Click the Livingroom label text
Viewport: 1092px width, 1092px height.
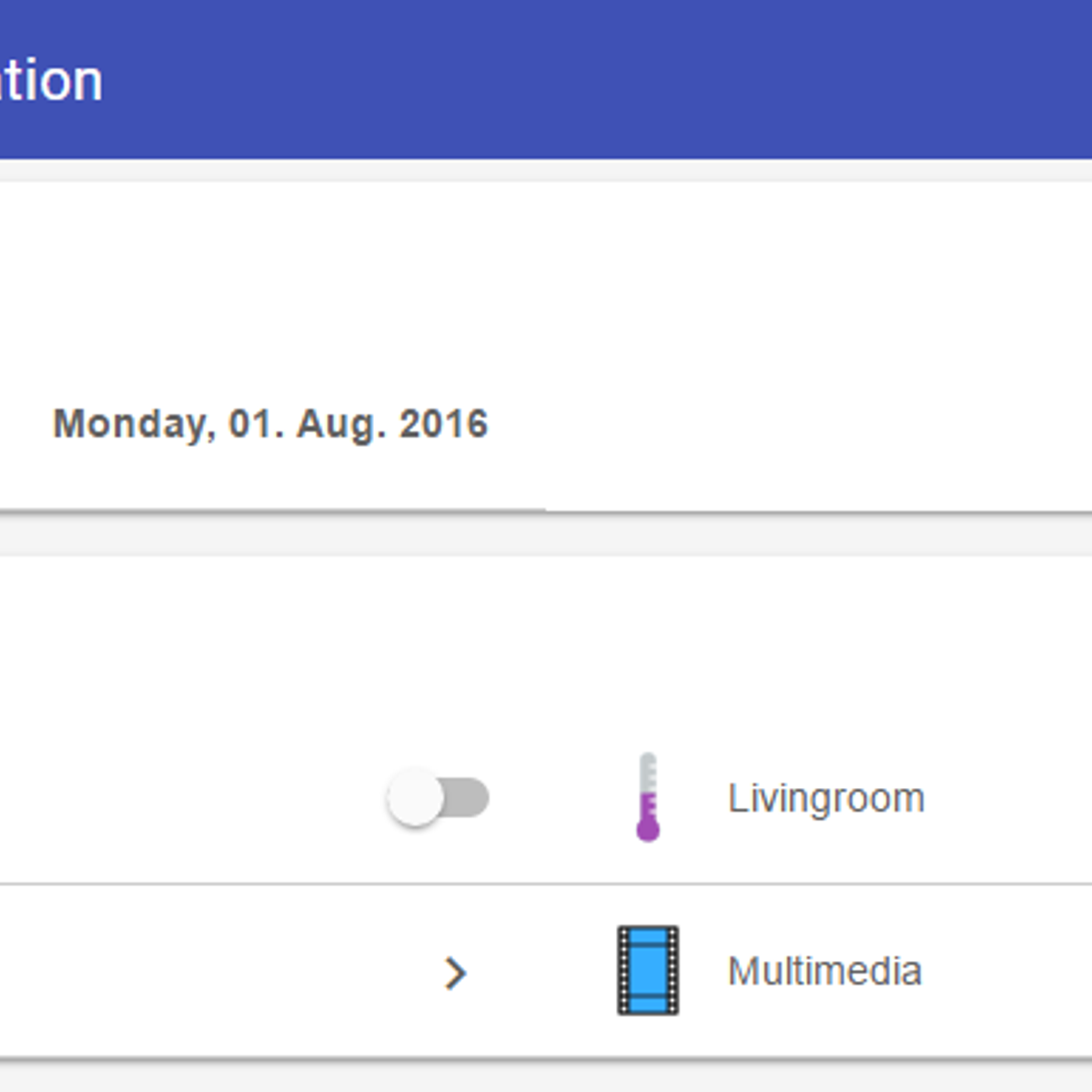point(826,799)
